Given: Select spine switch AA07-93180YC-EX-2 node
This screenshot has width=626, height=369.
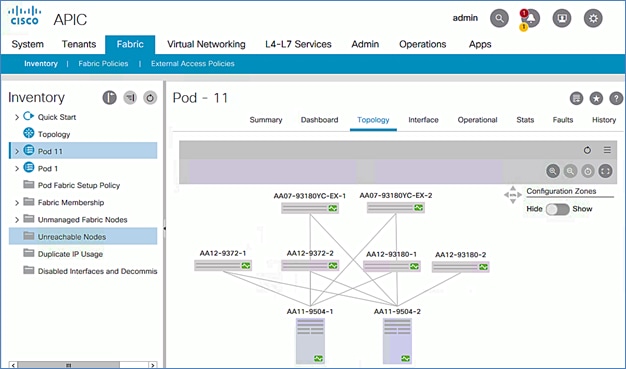Looking at the screenshot, I should coord(396,208).
